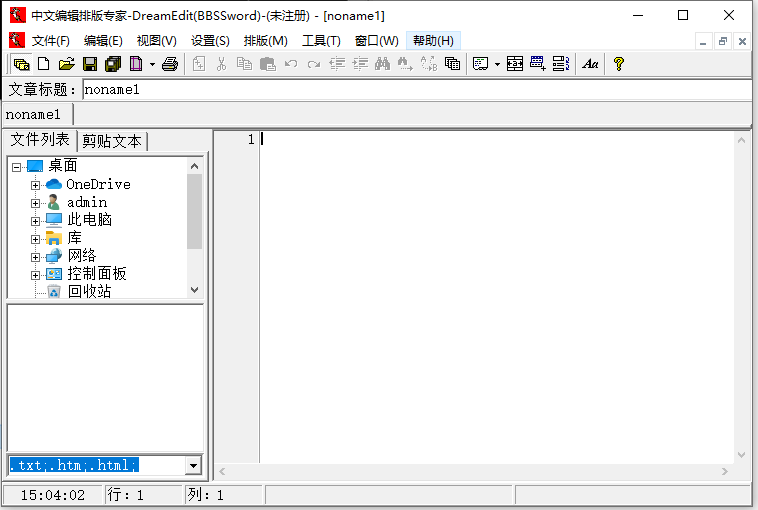Select OneDrive in the file tree
Viewport: 758px width, 510px height.
tap(99, 184)
